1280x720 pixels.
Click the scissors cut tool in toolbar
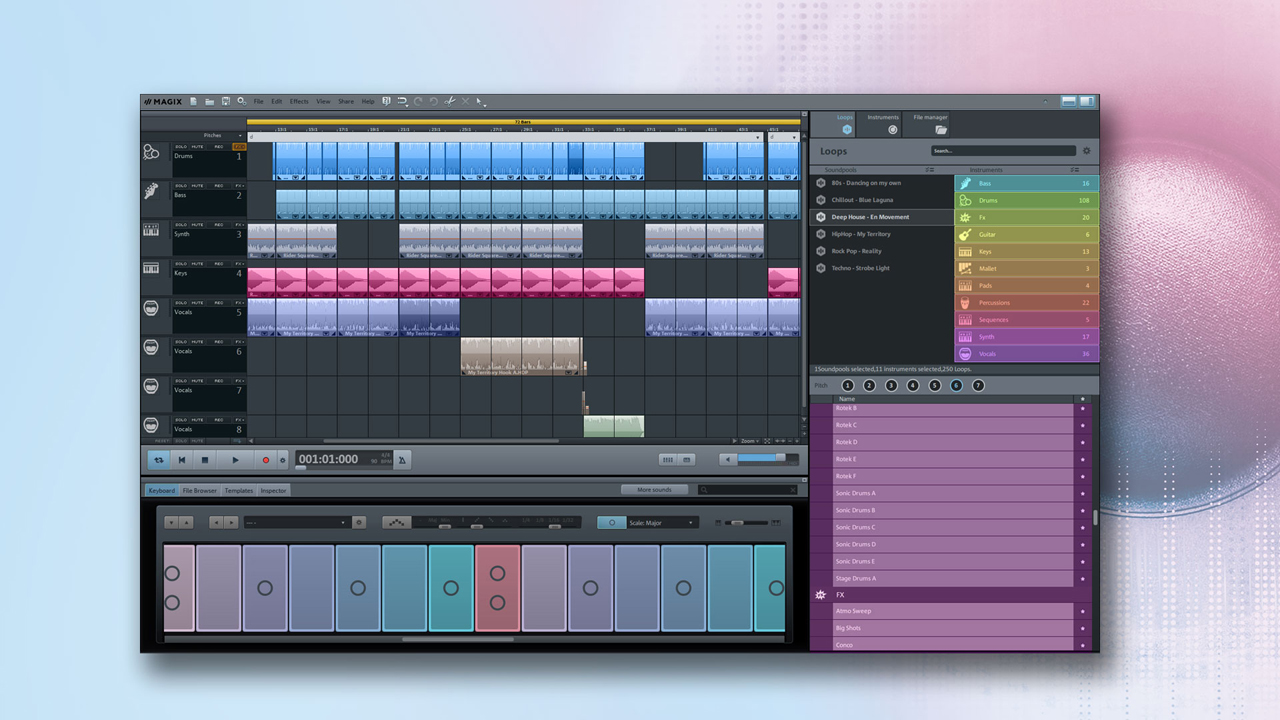(x=450, y=101)
